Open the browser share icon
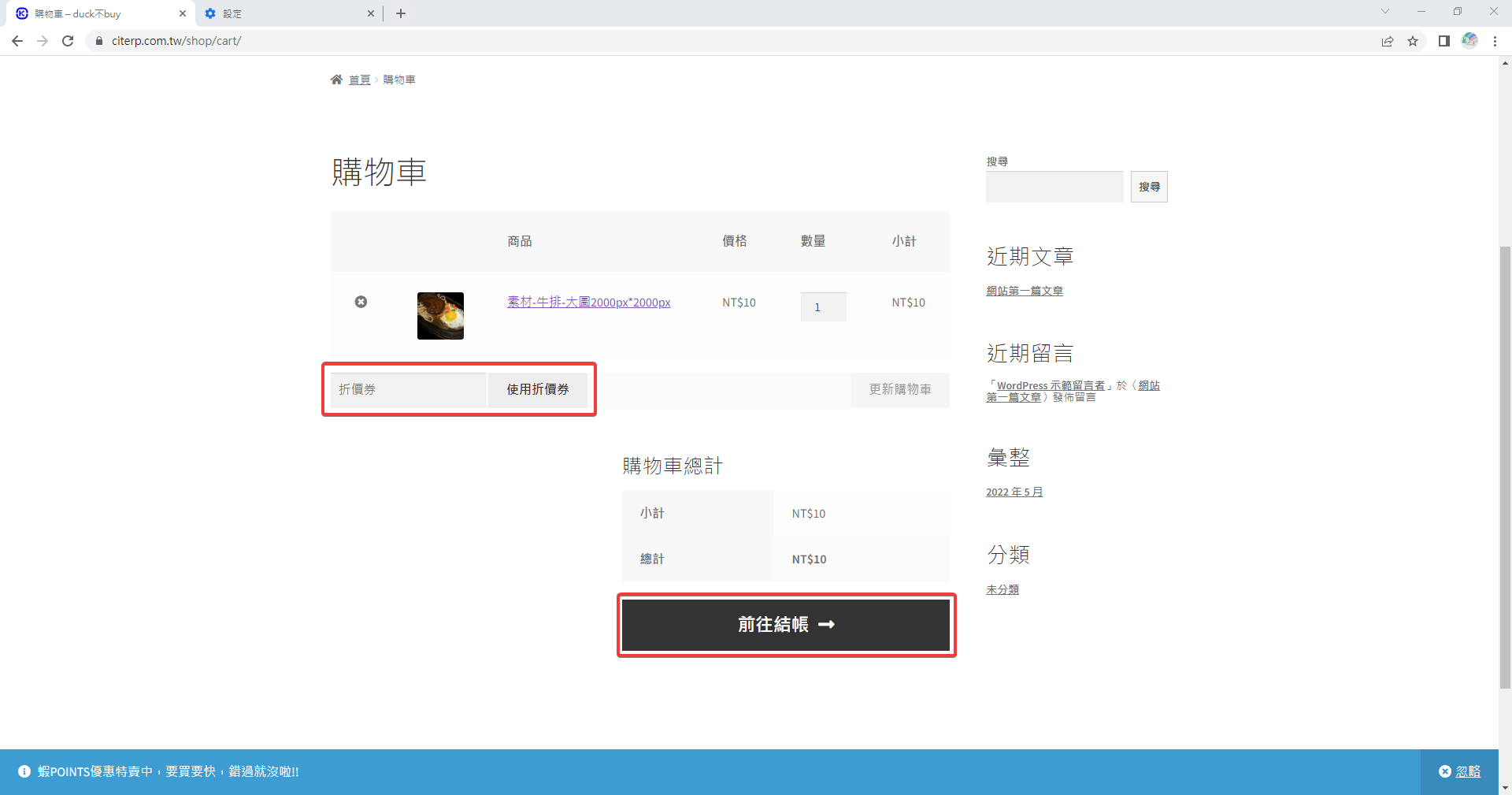The width and height of the screenshot is (1512, 795). tap(1388, 41)
